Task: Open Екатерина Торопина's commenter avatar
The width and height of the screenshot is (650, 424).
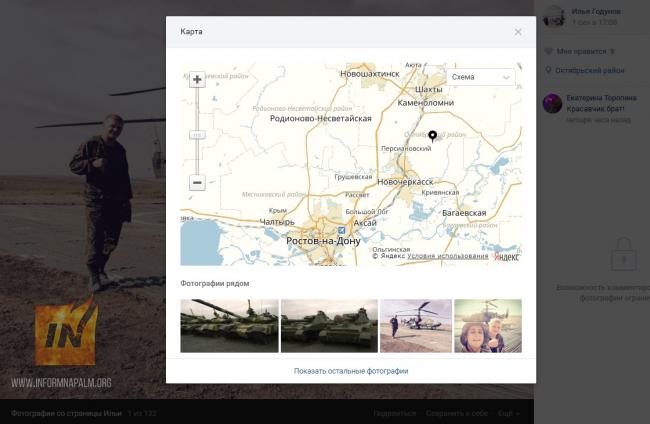Action: tap(552, 103)
